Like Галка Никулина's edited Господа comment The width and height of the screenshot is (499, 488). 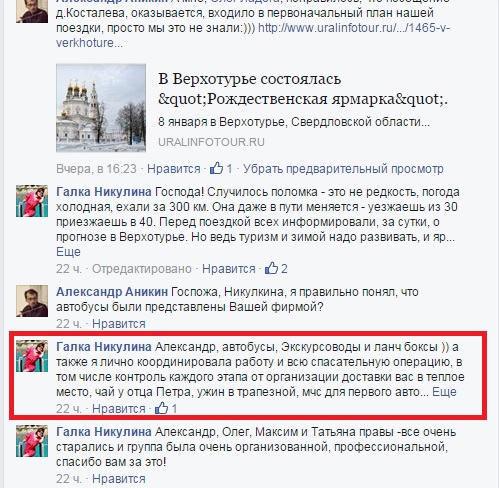[x=229, y=269]
